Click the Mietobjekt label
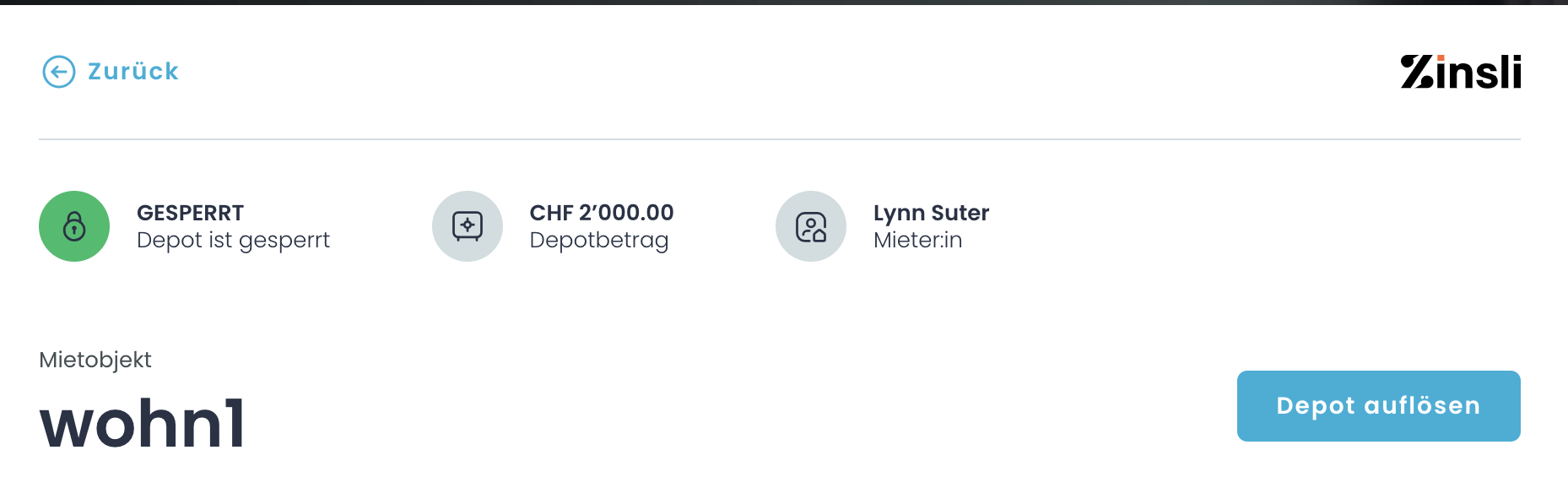This screenshot has width=1568, height=488. click(x=95, y=360)
